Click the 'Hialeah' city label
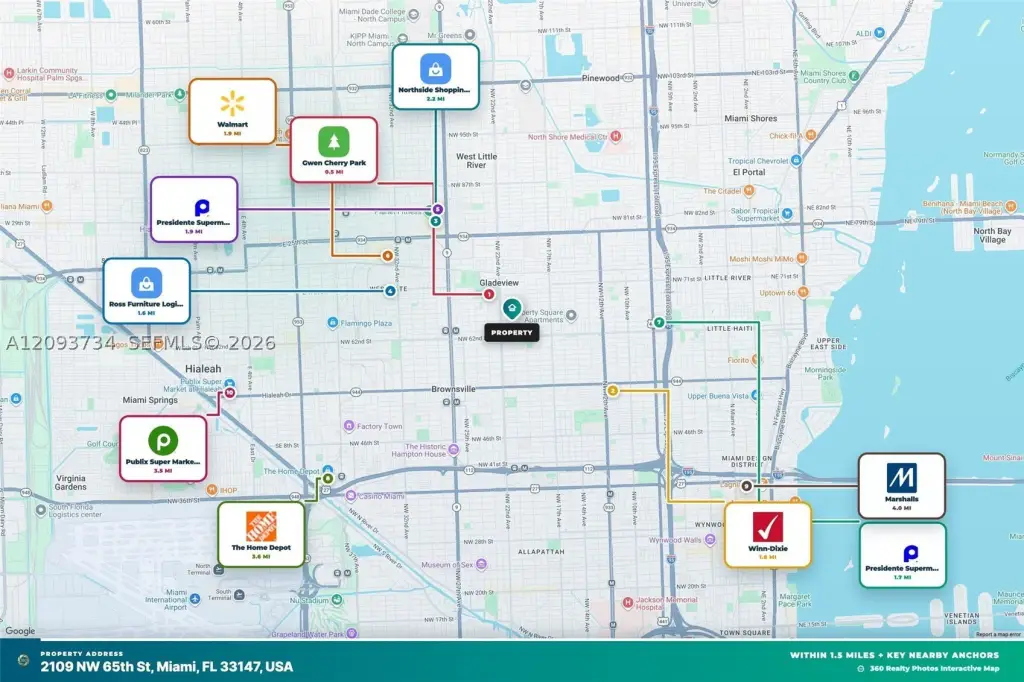The image size is (1024, 682). pos(203,369)
